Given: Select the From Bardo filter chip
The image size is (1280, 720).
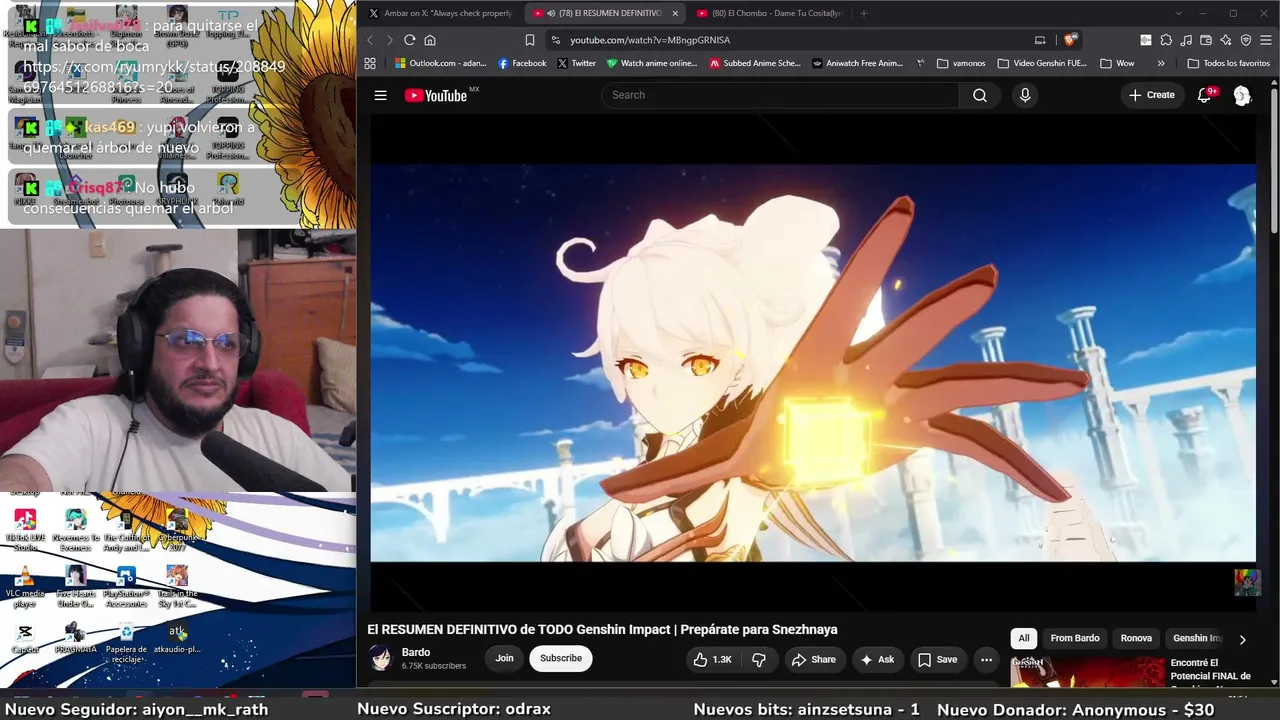Looking at the screenshot, I should click(1075, 638).
